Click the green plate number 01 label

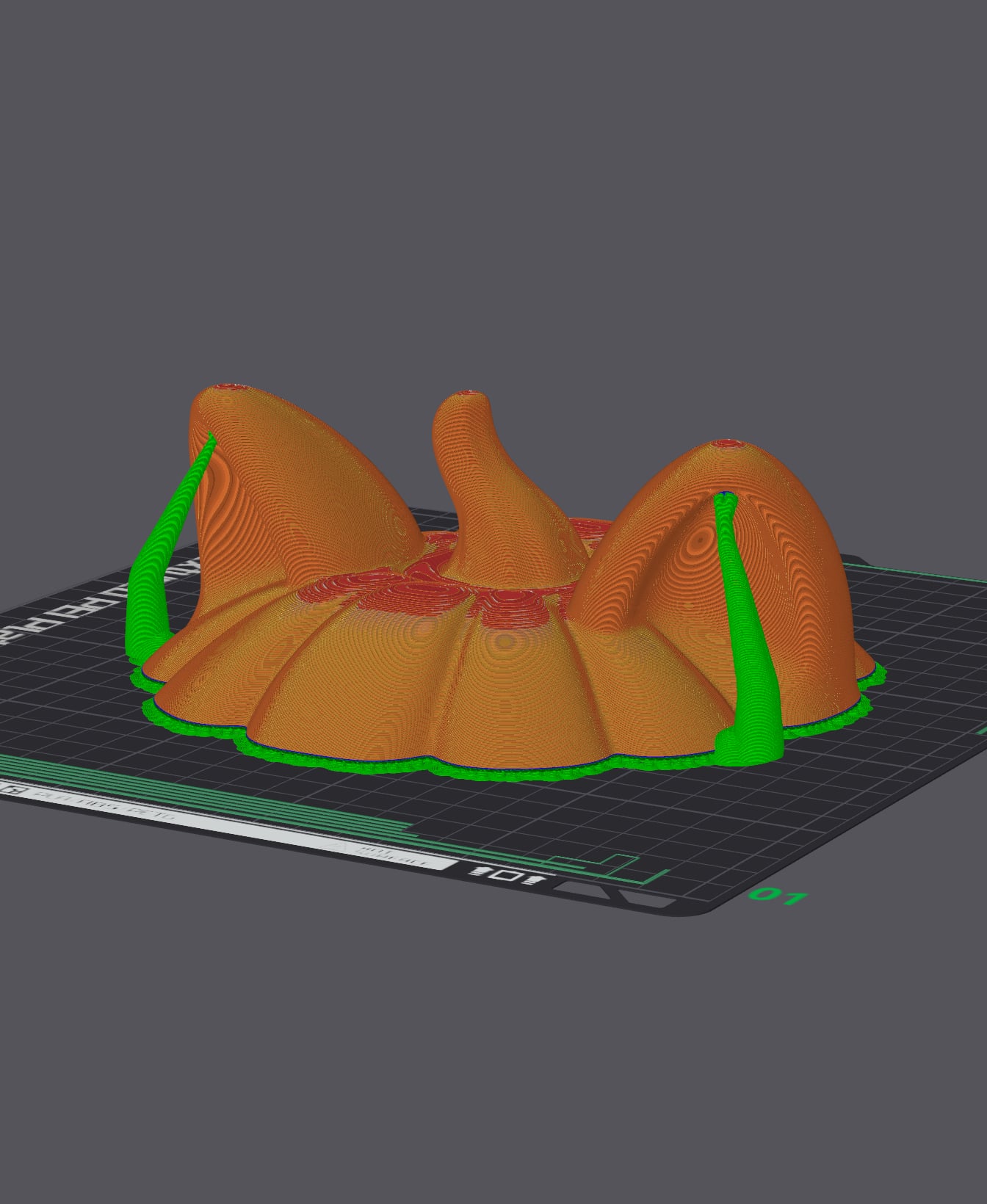click(777, 896)
